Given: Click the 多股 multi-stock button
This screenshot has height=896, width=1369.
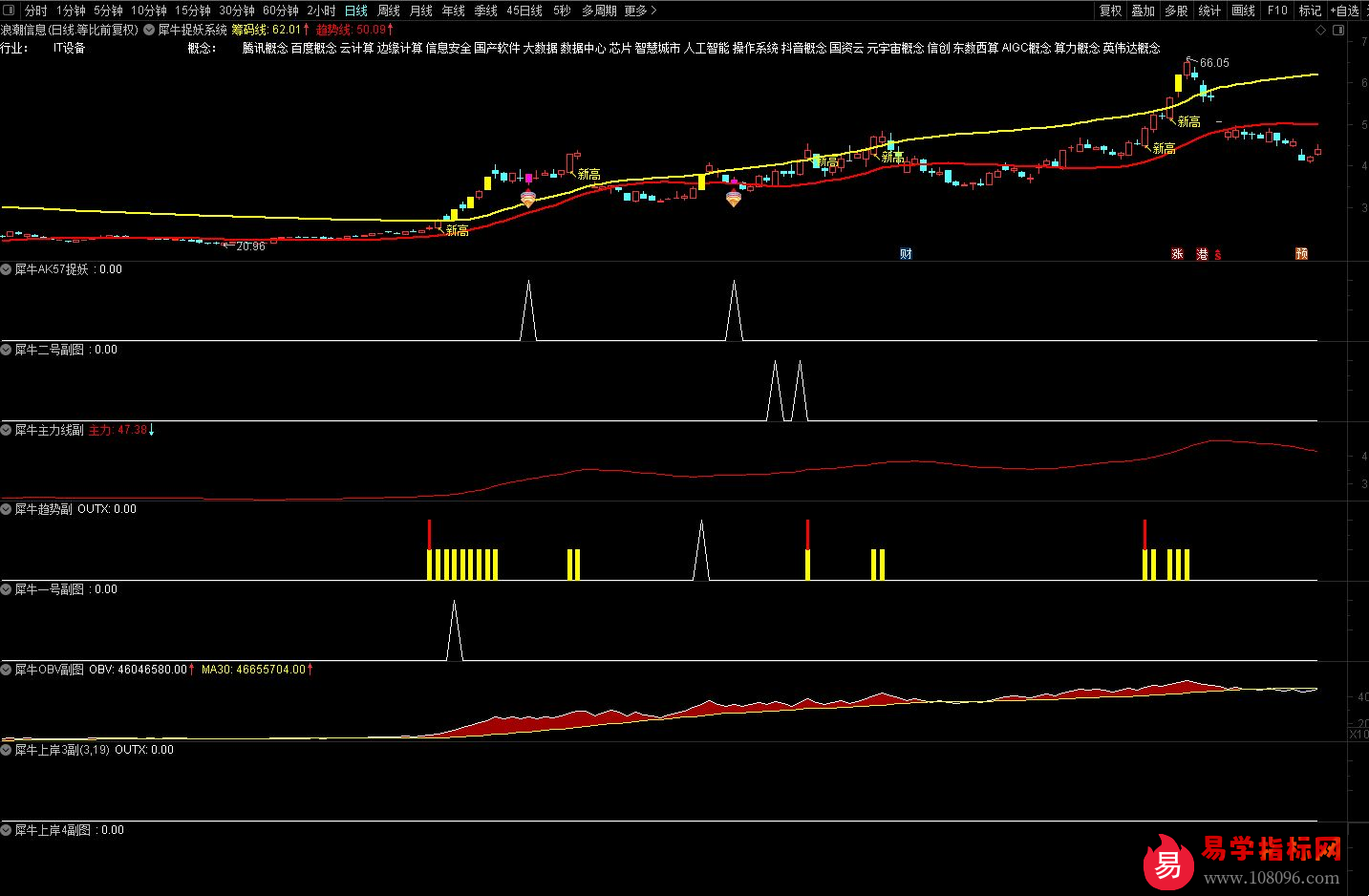Looking at the screenshot, I should [1177, 11].
